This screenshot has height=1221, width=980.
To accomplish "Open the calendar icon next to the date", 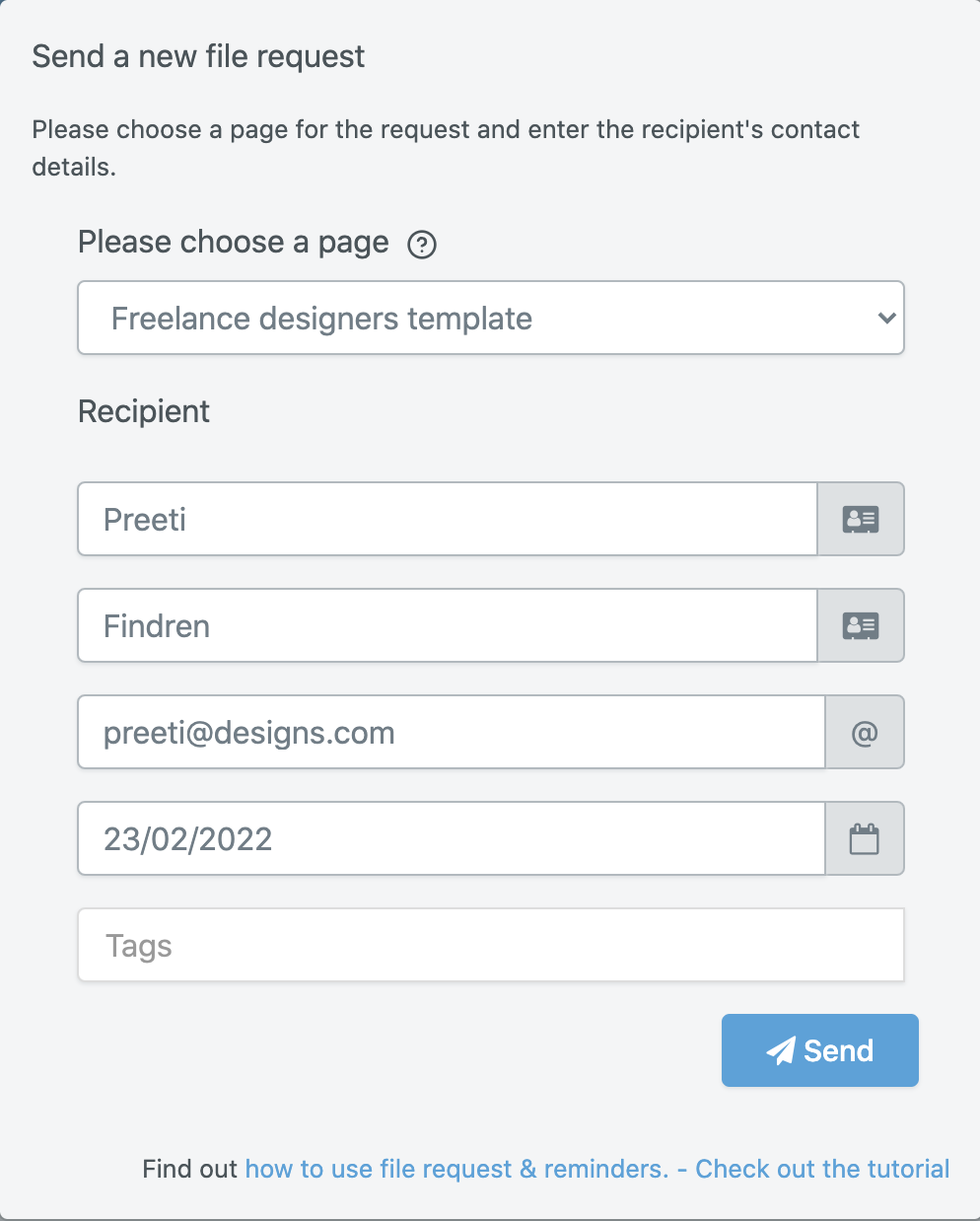I will (865, 838).
